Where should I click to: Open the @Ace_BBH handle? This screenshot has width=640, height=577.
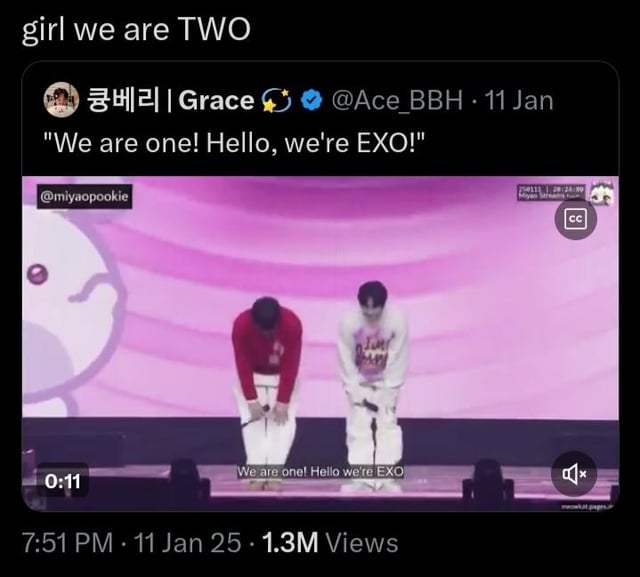click(397, 100)
